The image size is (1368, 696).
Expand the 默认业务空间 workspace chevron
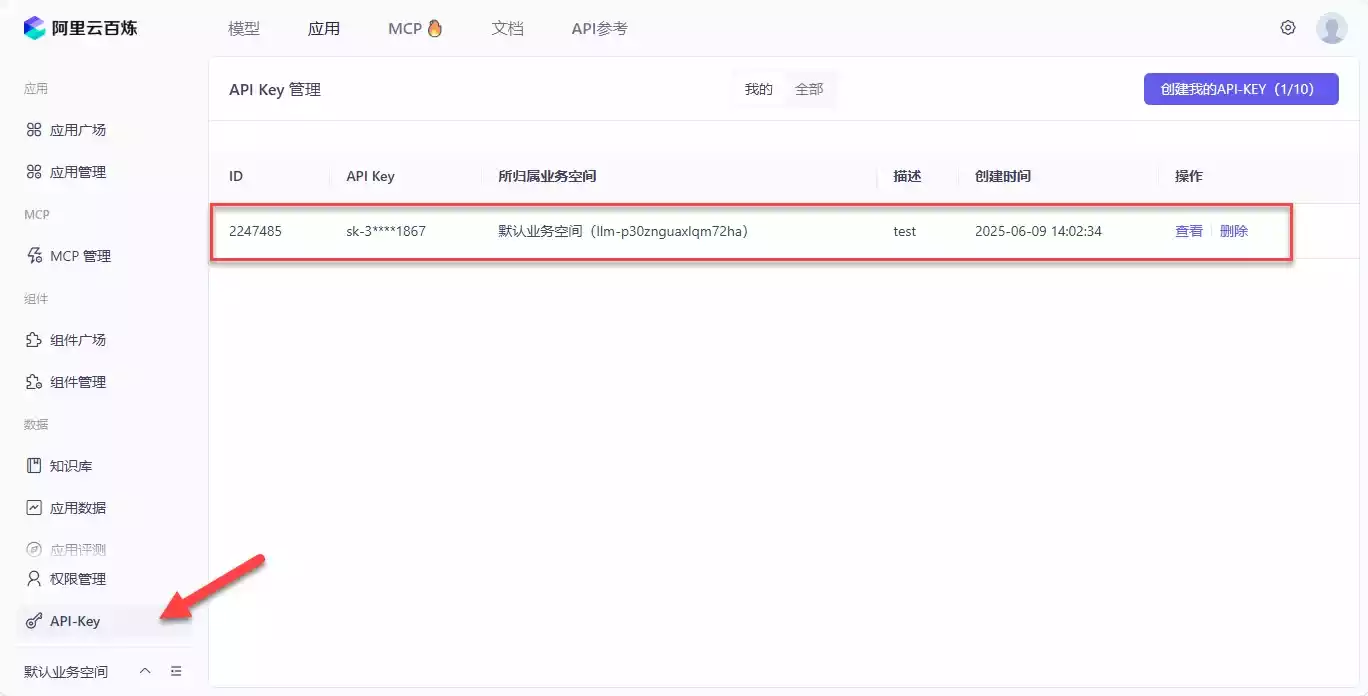[x=145, y=671]
